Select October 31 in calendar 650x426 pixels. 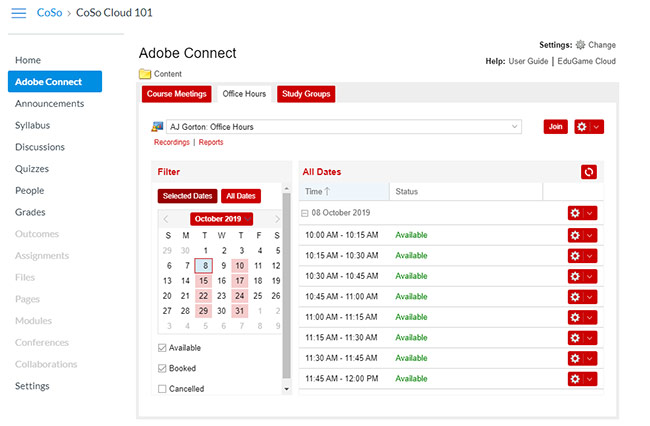[x=240, y=311]
